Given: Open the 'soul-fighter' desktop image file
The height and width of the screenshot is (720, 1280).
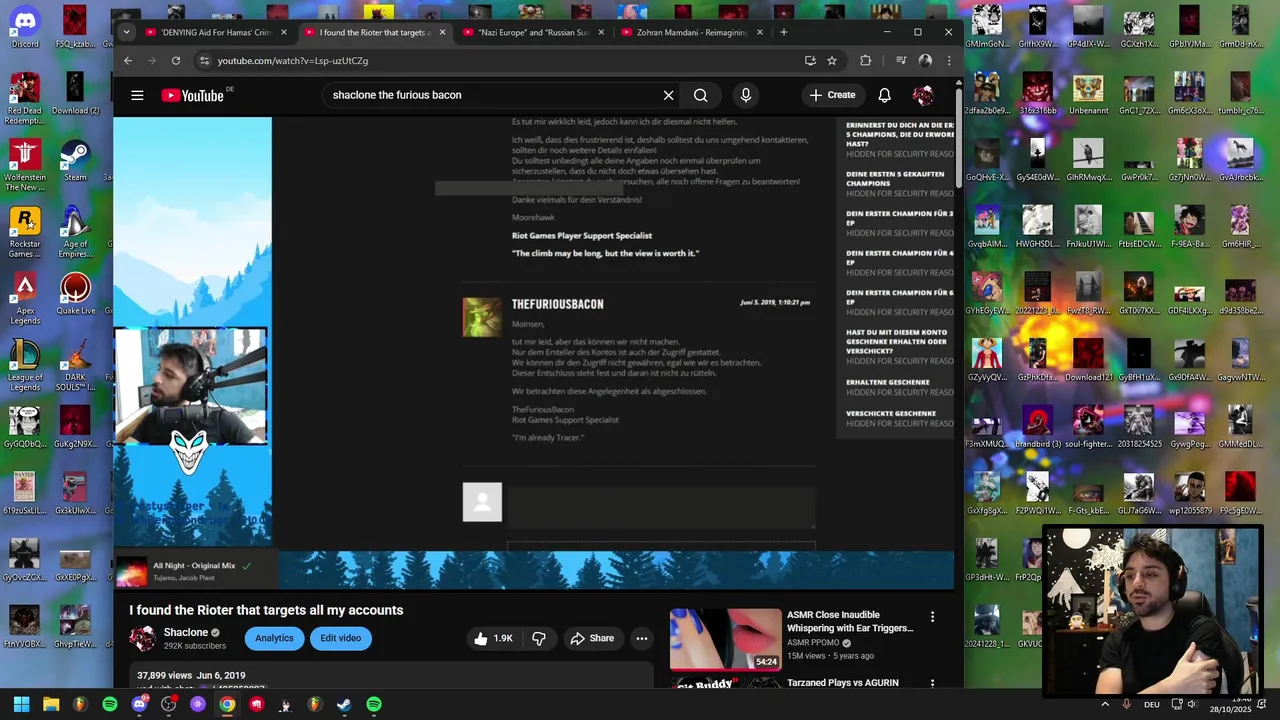Looking at the screenshot, I should pos(1088,426).
